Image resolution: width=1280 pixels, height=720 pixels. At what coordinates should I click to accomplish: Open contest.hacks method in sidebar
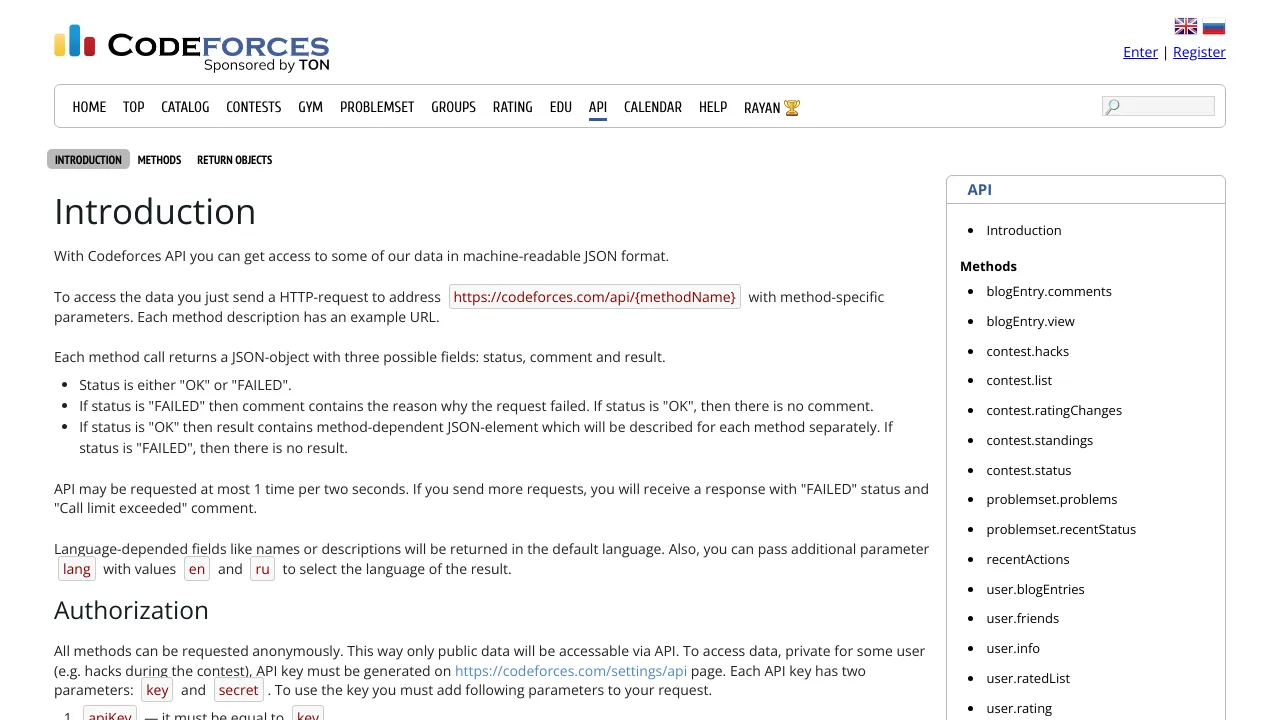(1028, 351)
